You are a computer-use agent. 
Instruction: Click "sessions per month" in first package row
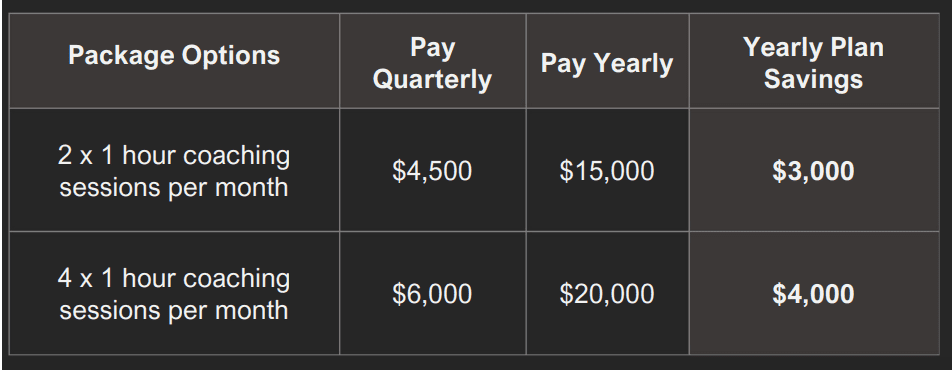pos(174,187)
